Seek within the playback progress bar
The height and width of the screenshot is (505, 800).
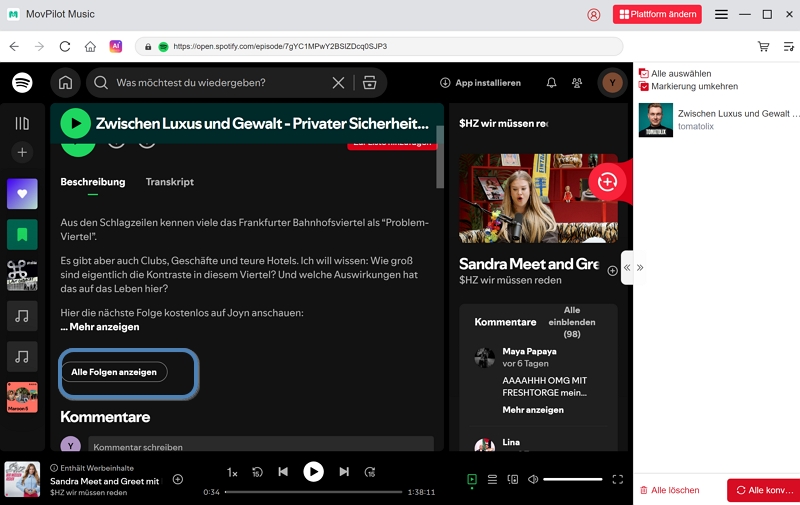click(313, 492)
